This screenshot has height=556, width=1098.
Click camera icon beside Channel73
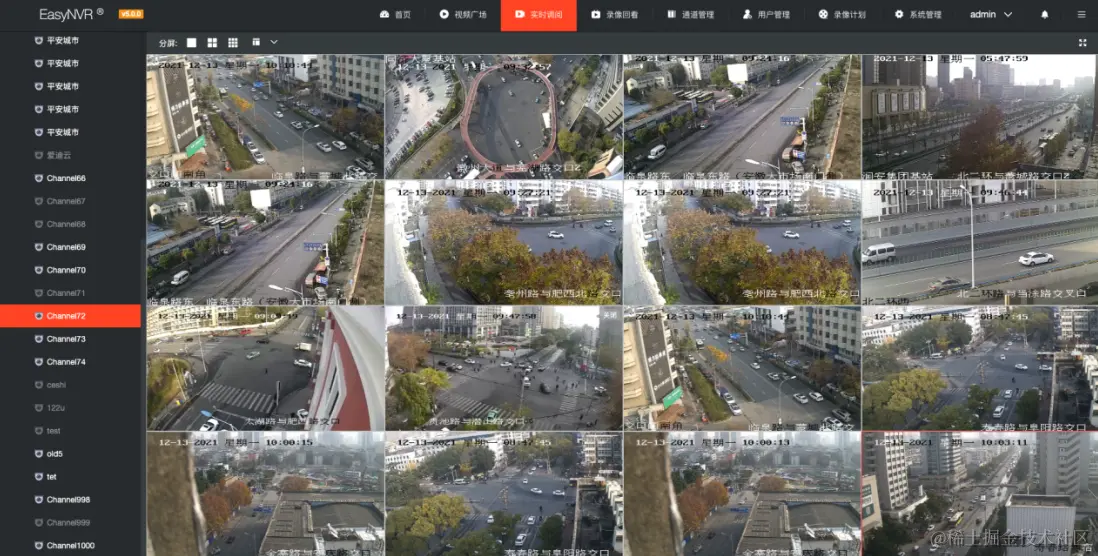coord(39,339)
